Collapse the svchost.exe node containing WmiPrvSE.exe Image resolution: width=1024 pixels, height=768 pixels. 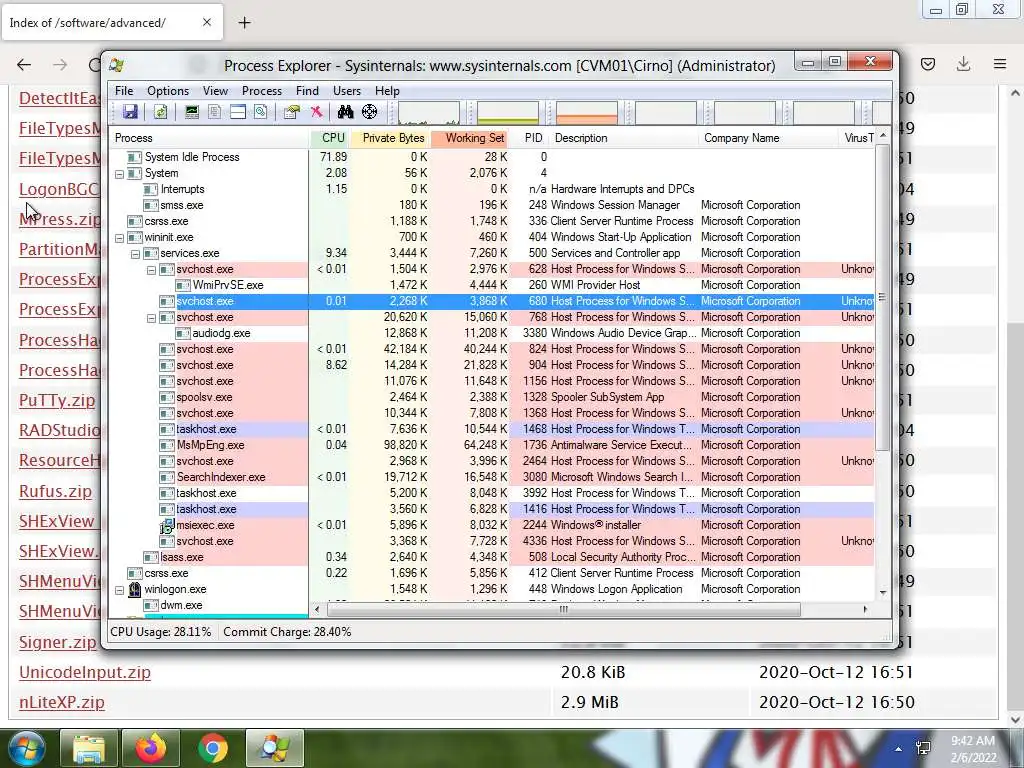click(x=152, y=270)
